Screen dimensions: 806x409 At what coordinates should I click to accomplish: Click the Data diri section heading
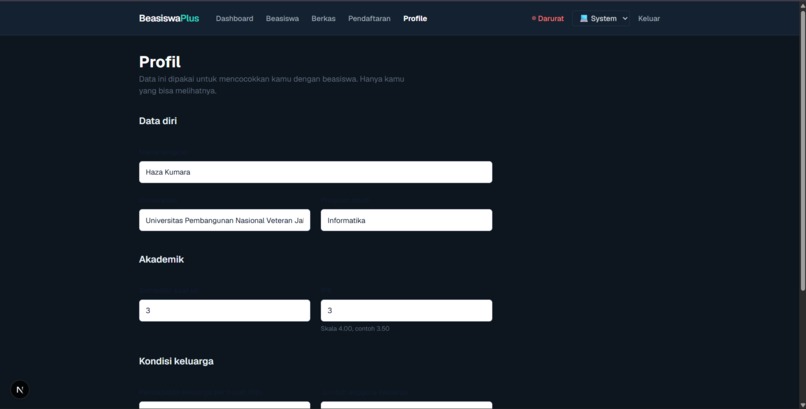[158, 121]
